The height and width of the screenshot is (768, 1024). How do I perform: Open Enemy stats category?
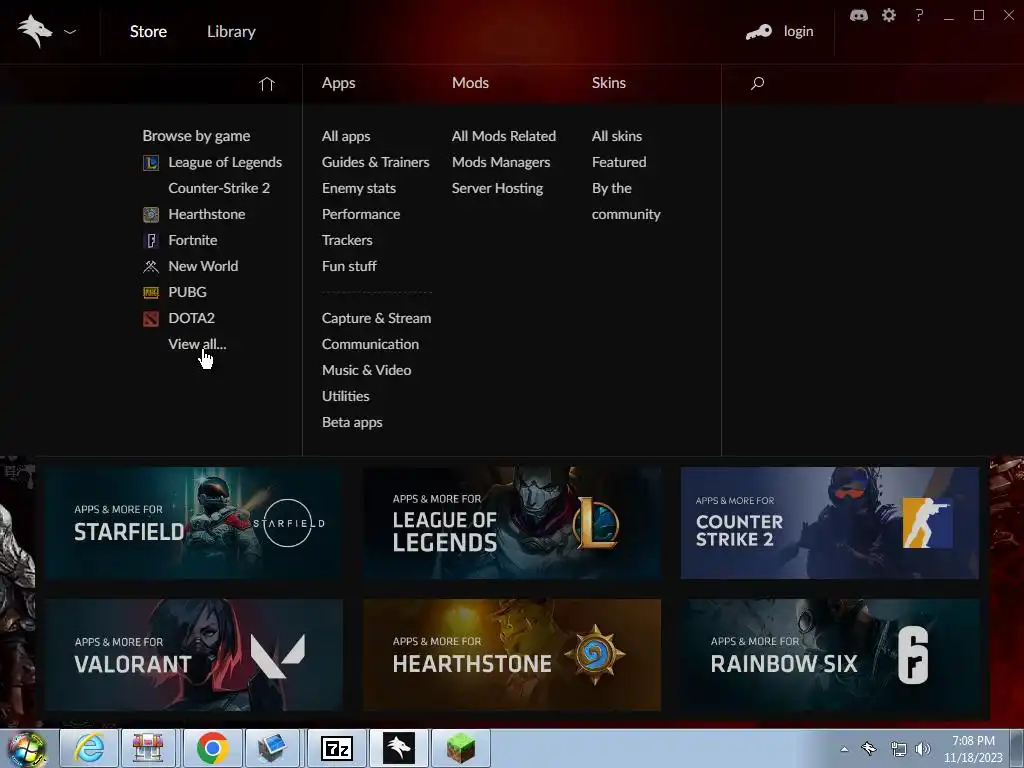click(x=359, y=188)
